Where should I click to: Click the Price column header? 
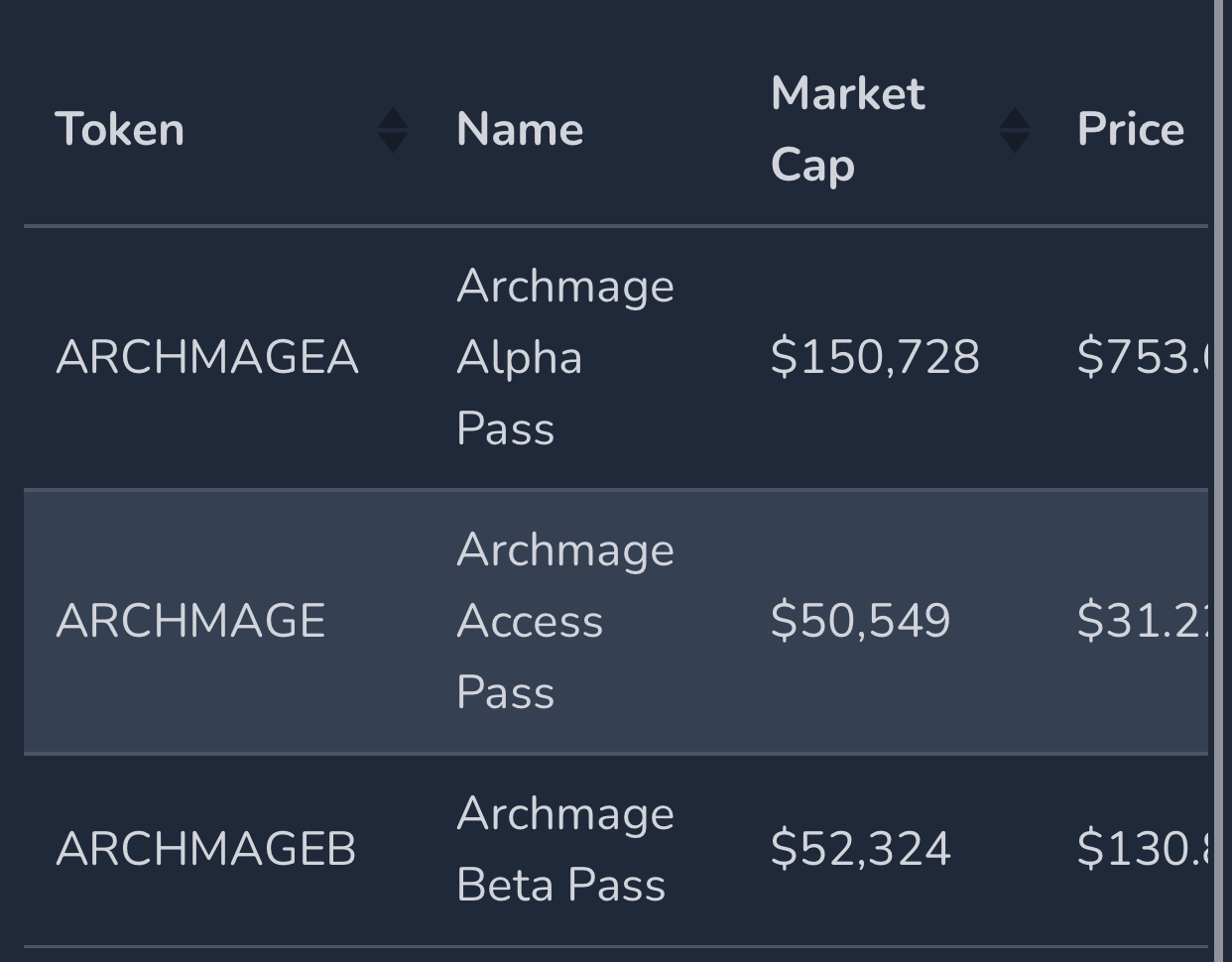coord(1131,130)
